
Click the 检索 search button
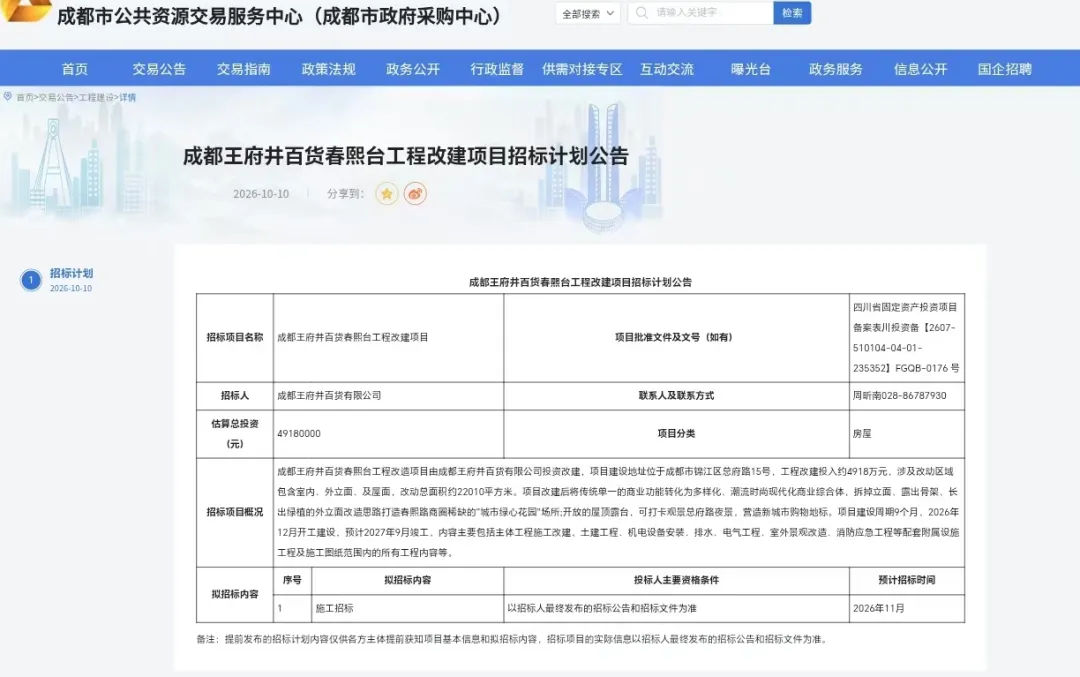(x=792, y=12)
